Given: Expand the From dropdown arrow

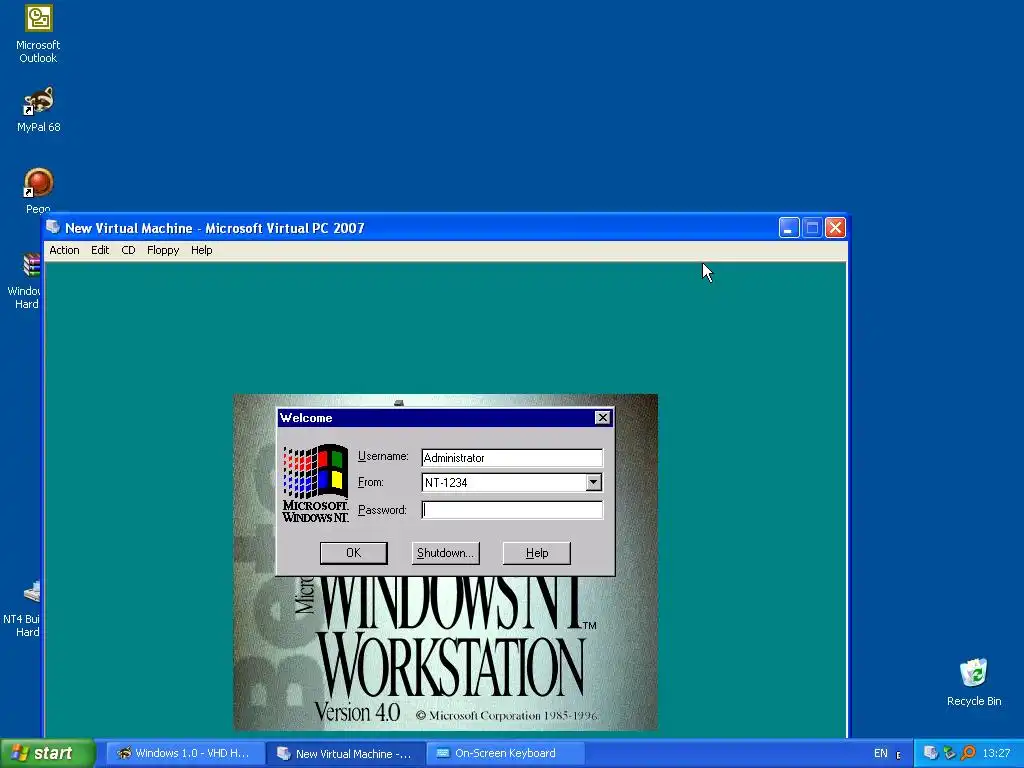Looking at the screenshot, I should 593,483.
